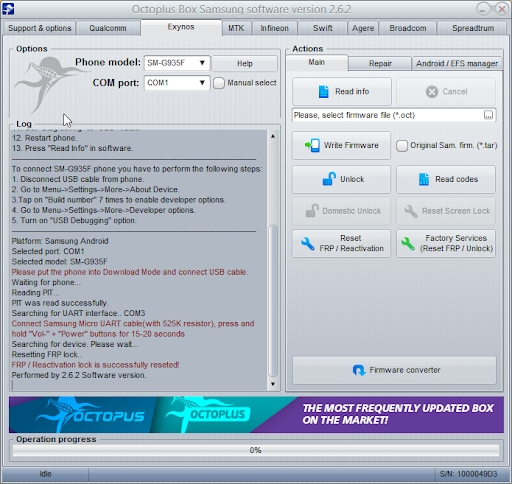Click the Unlock button label
This screenshot has width=512, height=484.
(352, 179)
